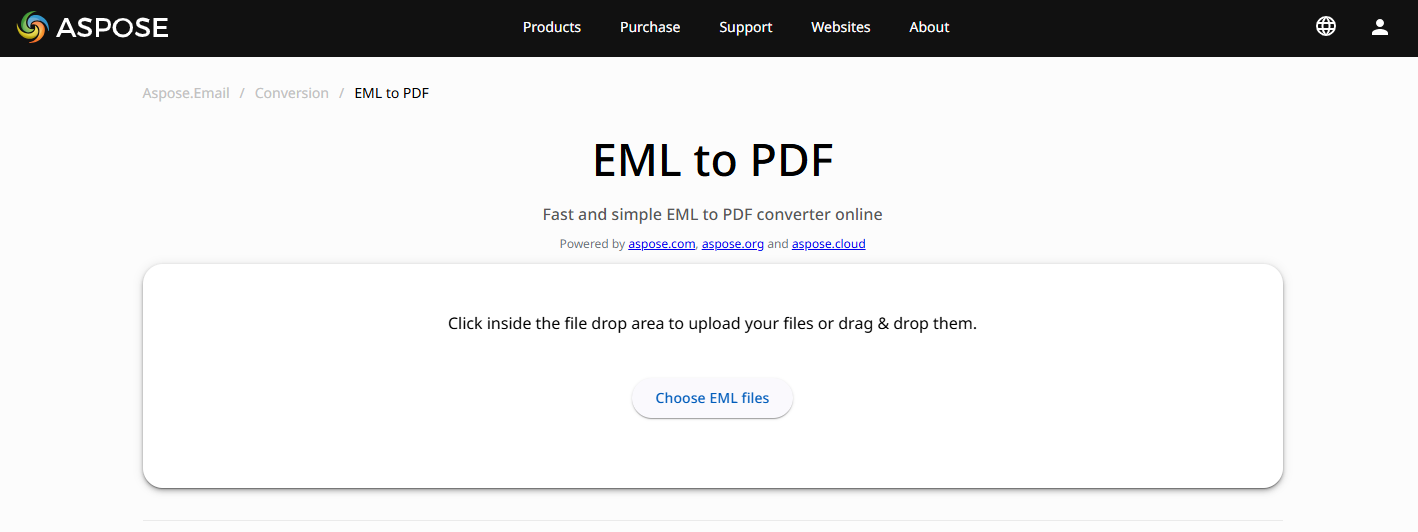The height and width of the screenshot is (532, 1418).
Task: Click the drag & drop instruction text
Action: 712,324
